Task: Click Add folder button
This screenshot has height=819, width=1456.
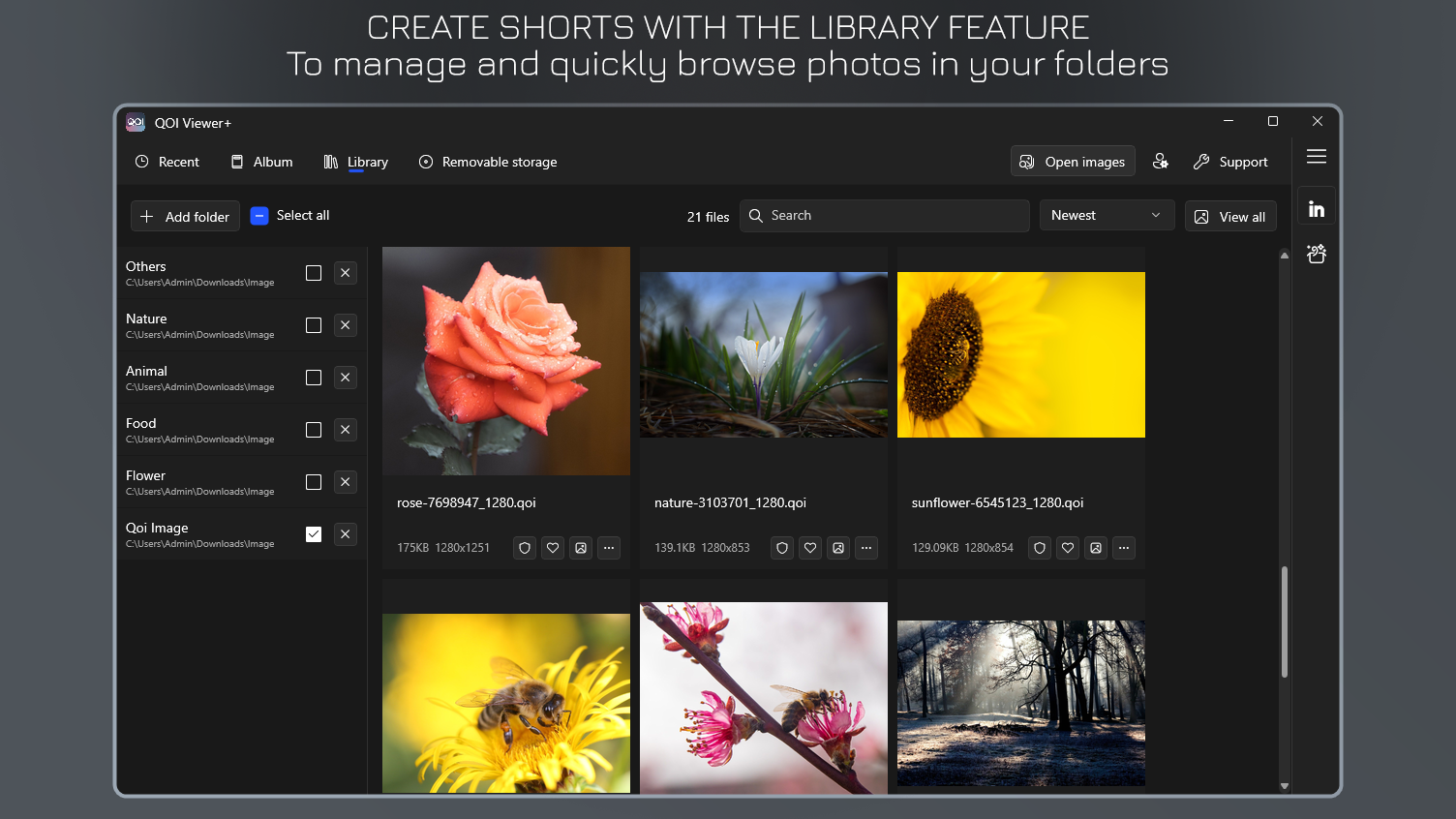Action: (x=185, y=217)
